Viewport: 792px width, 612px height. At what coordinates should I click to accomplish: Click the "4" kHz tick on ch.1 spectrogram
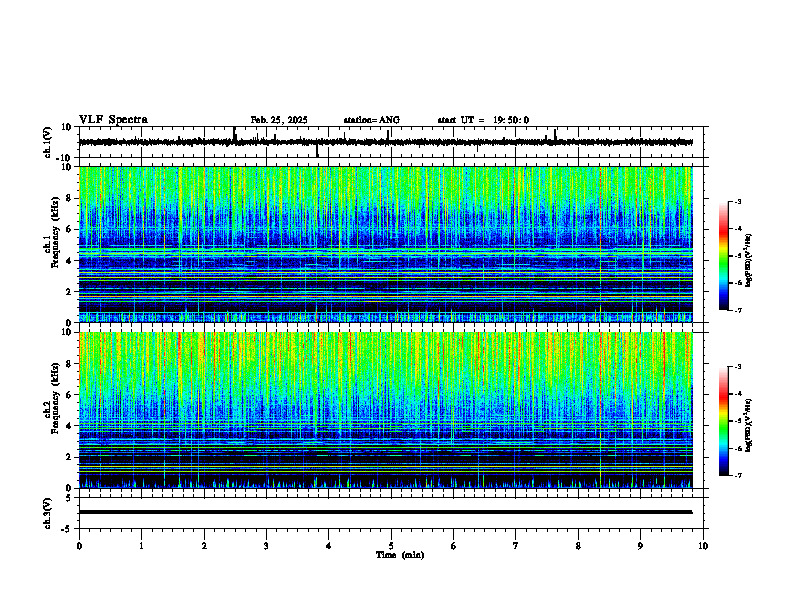pos(69,261)
